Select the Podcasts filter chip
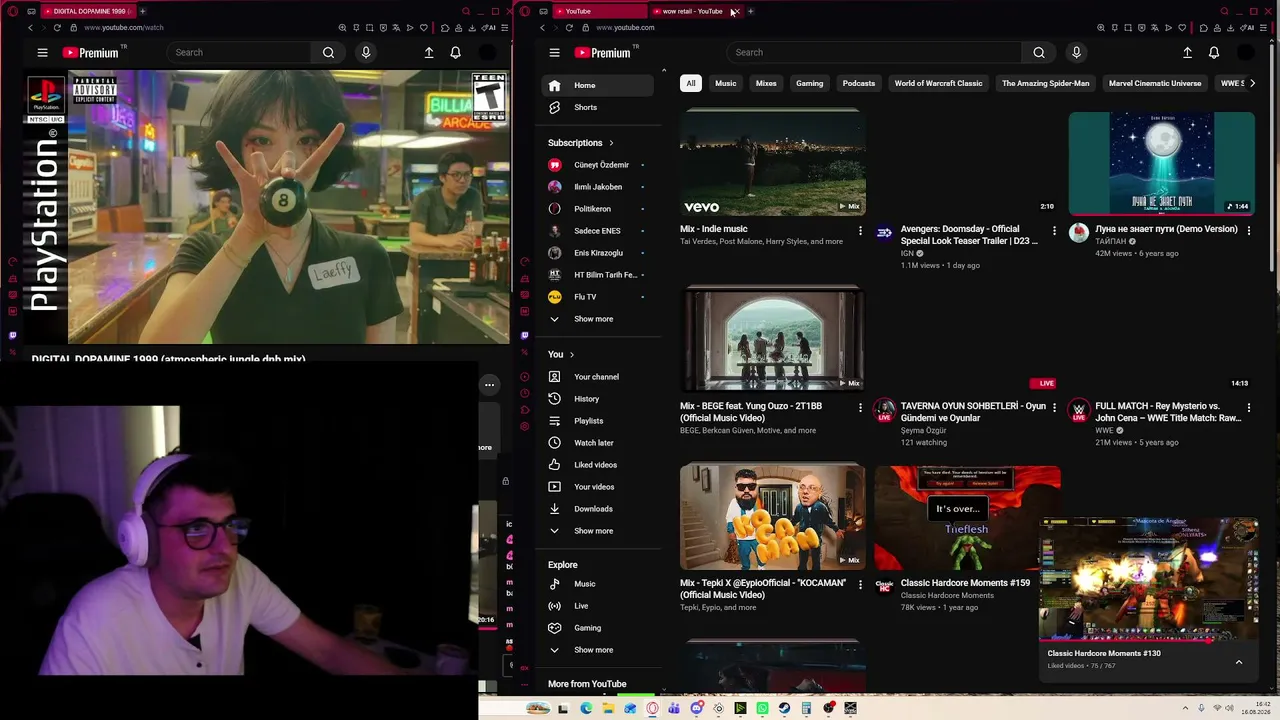 pos(859,83)
